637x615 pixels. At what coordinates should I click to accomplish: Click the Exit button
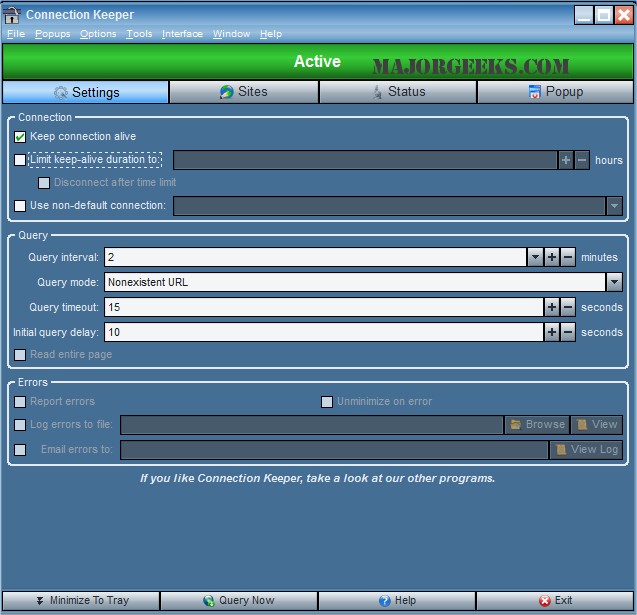coord(555,600)
